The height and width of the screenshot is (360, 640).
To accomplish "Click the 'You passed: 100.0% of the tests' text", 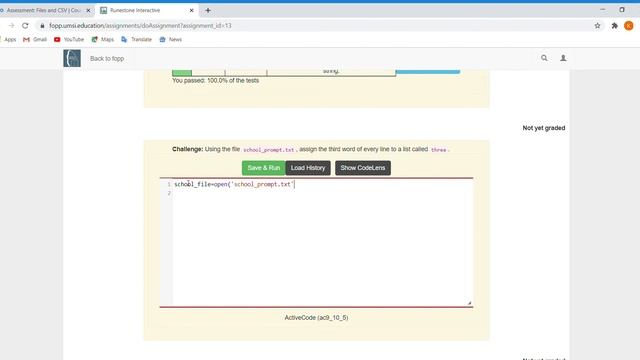I will pyautogui.click(x=216, y=80).
